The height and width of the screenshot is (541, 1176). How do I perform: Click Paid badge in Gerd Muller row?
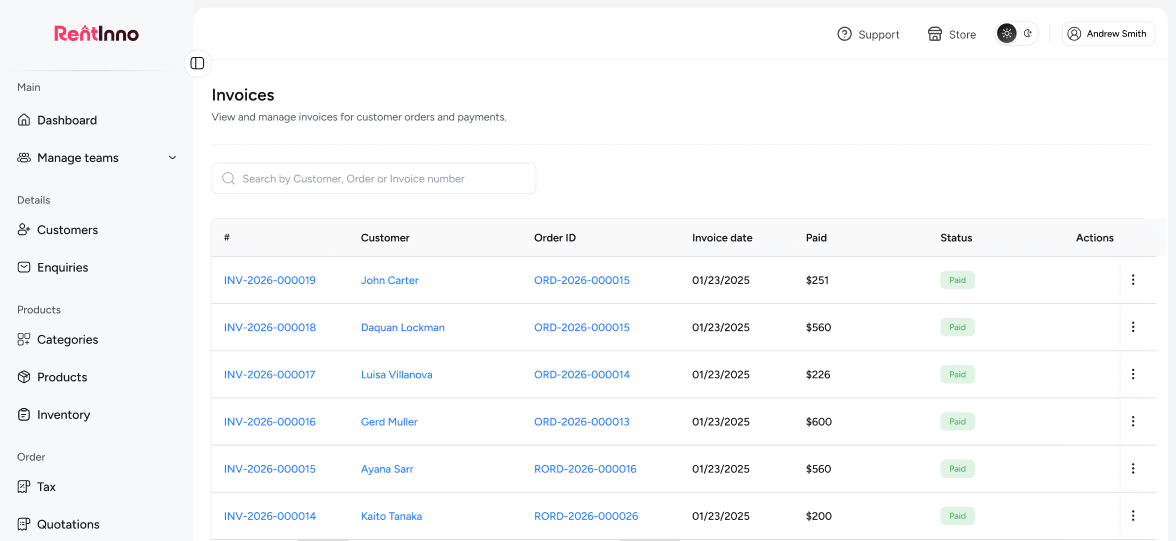coord(958,422)
